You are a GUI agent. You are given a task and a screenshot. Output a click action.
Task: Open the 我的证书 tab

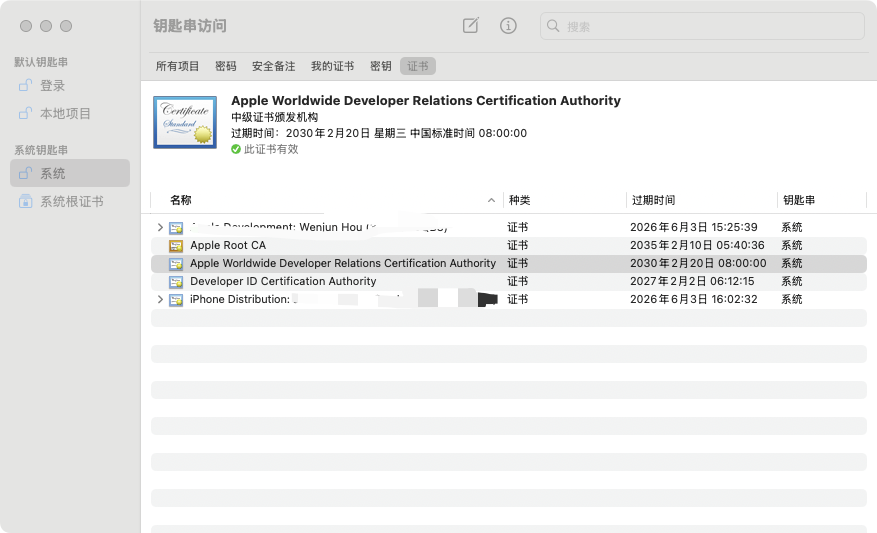pyautogui.click(x=332, y=66)
